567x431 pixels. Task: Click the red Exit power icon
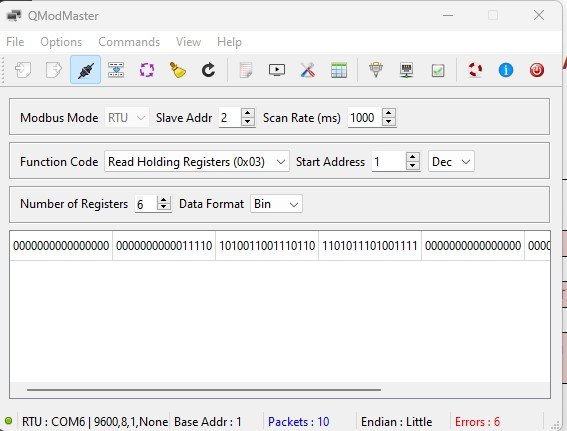tap(537, 70)
